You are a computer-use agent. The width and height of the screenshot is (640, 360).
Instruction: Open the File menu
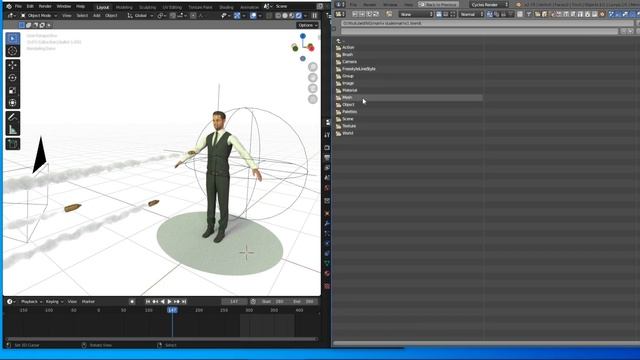18,7
